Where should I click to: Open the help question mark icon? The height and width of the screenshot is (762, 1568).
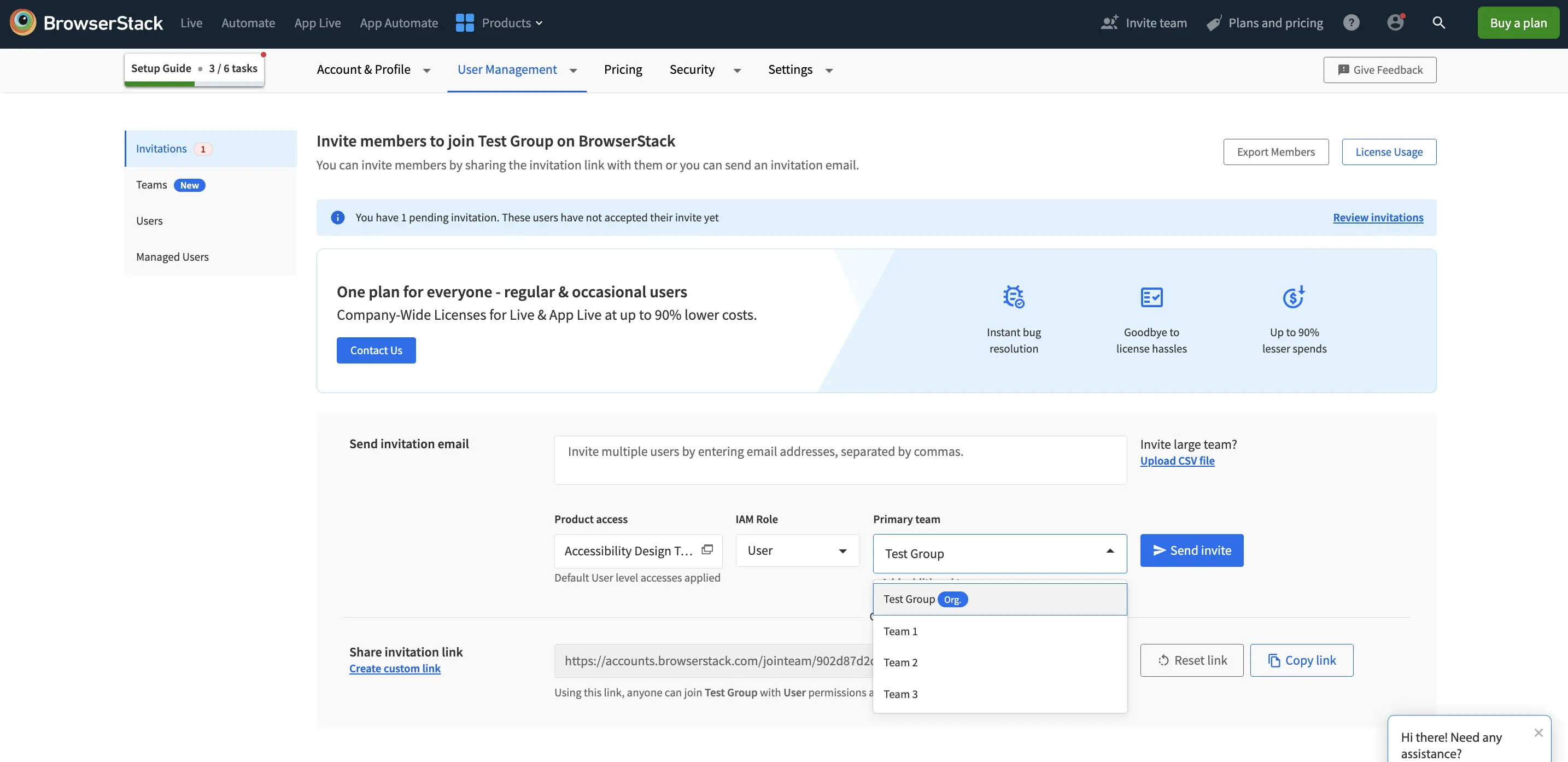click(1351, 22)
